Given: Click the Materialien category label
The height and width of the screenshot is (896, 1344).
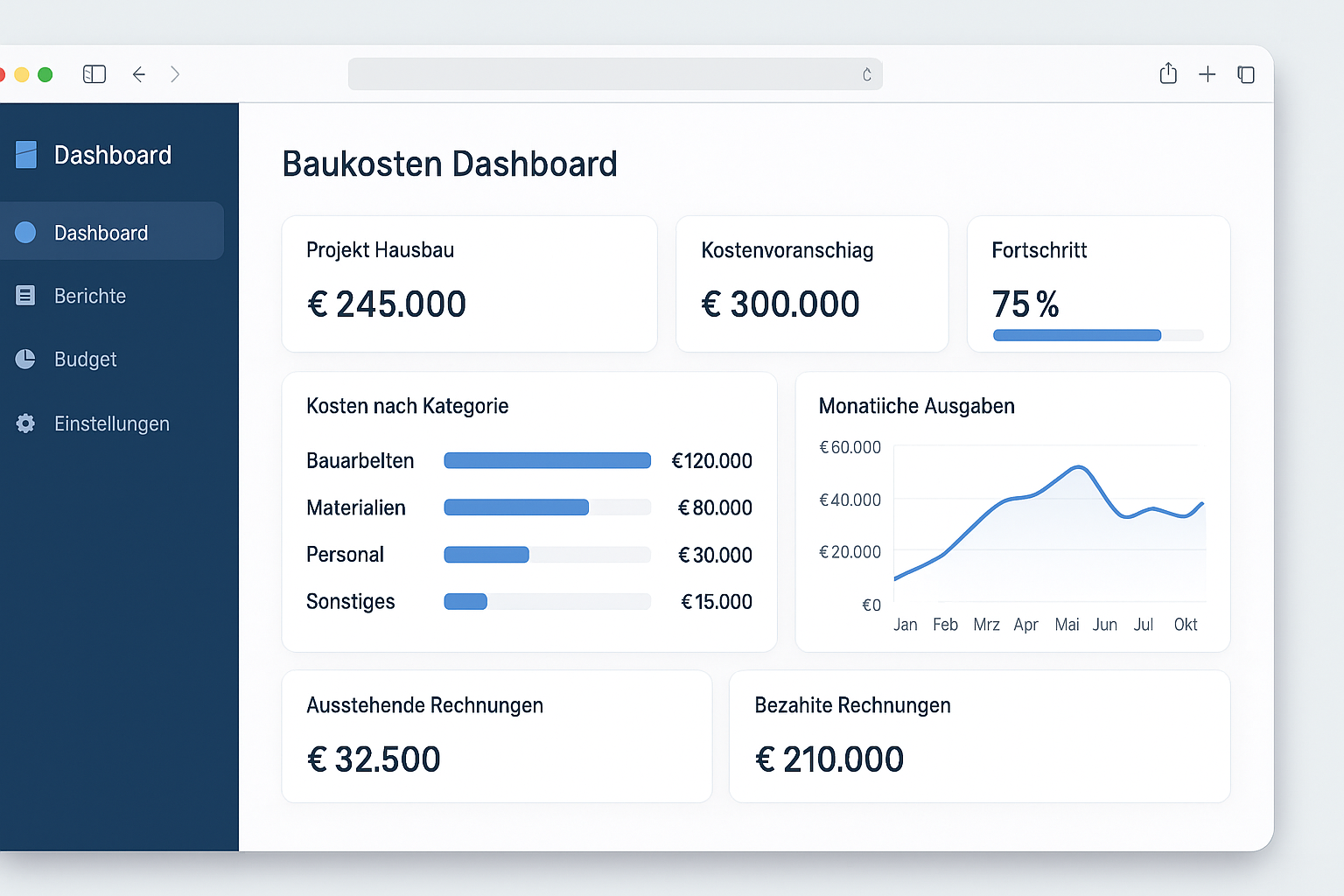Looking at the screenshot, I should 356,507.
